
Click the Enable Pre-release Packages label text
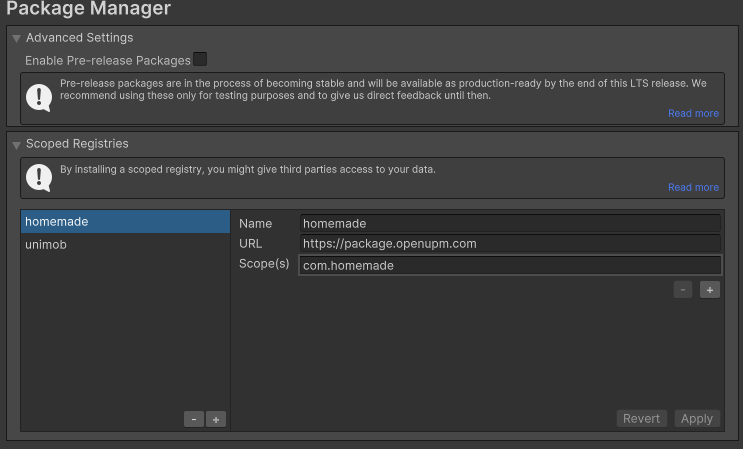107,61
